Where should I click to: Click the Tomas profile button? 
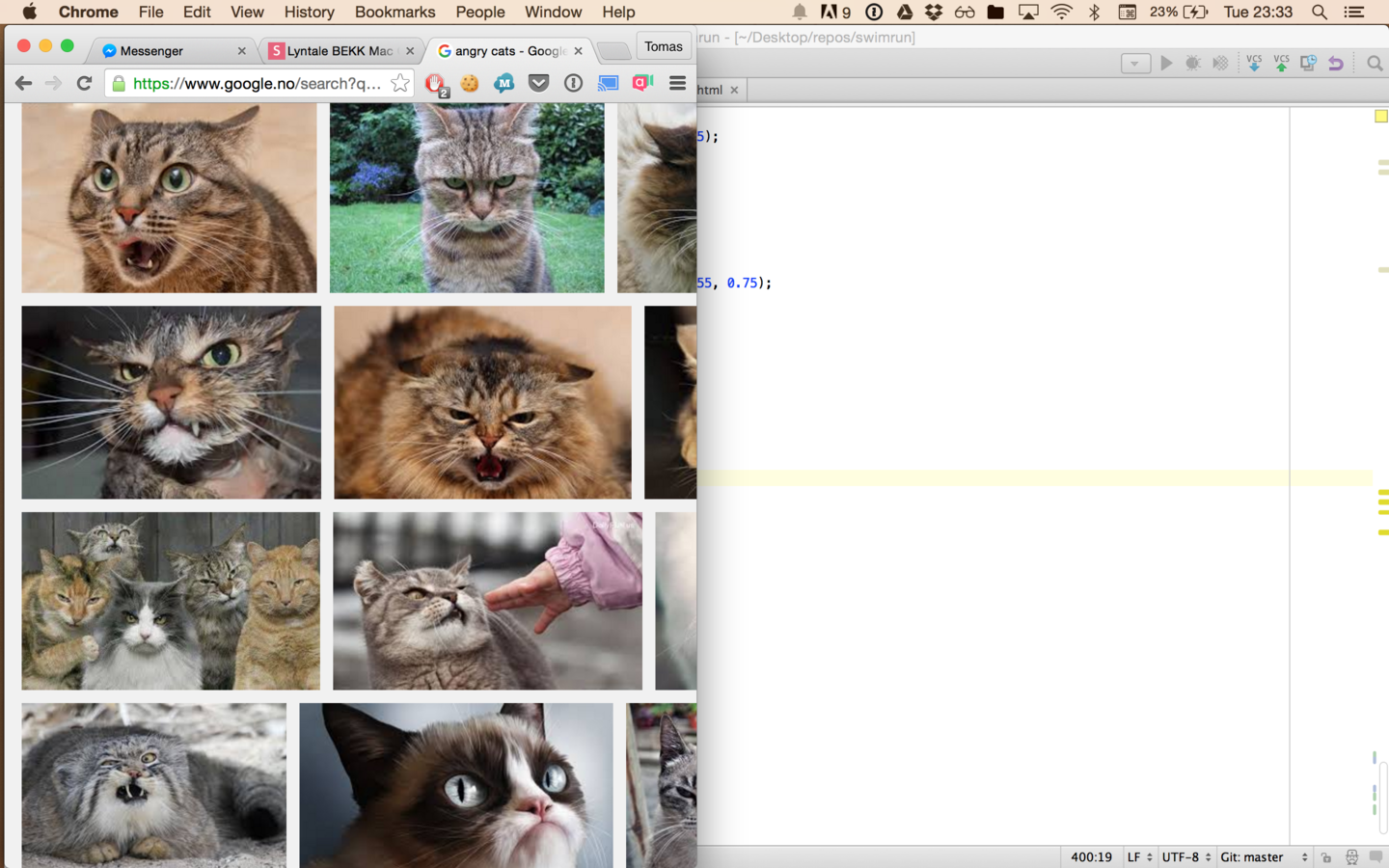[x=663, y=46]
